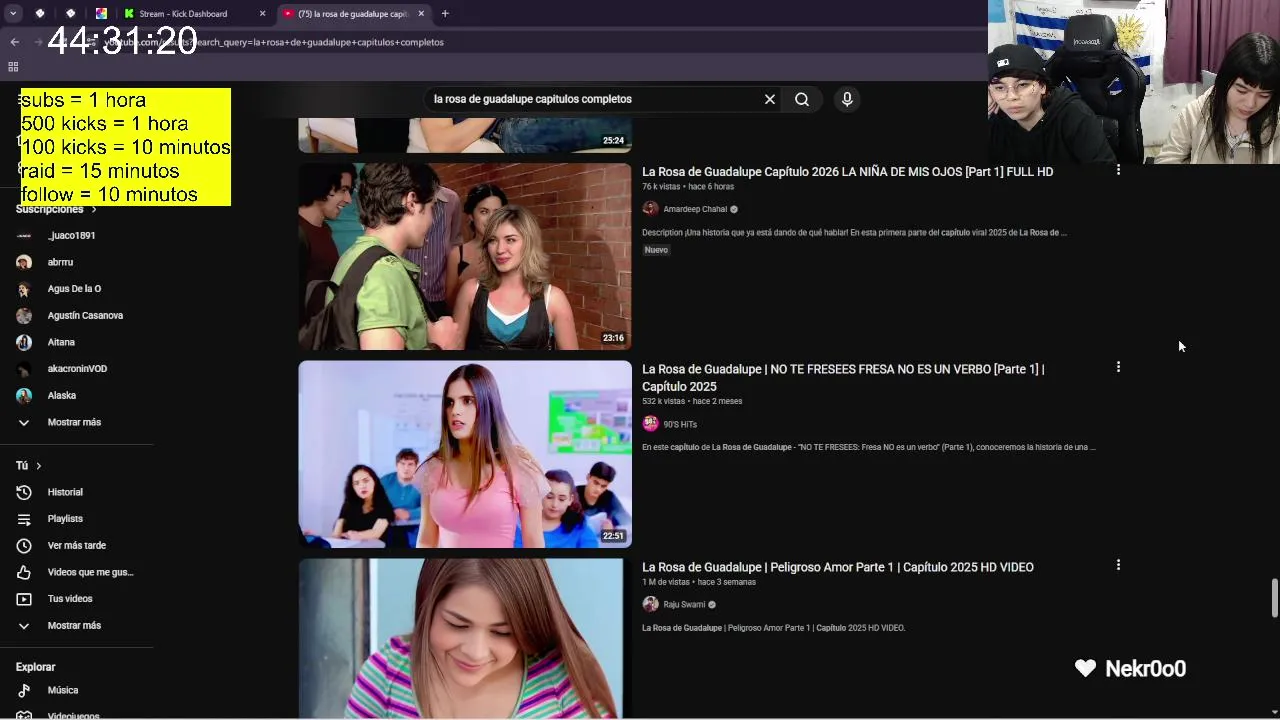Visit Raju Swami channel name link
Screen dimensions: 1280x720
[x=684, y=604]
